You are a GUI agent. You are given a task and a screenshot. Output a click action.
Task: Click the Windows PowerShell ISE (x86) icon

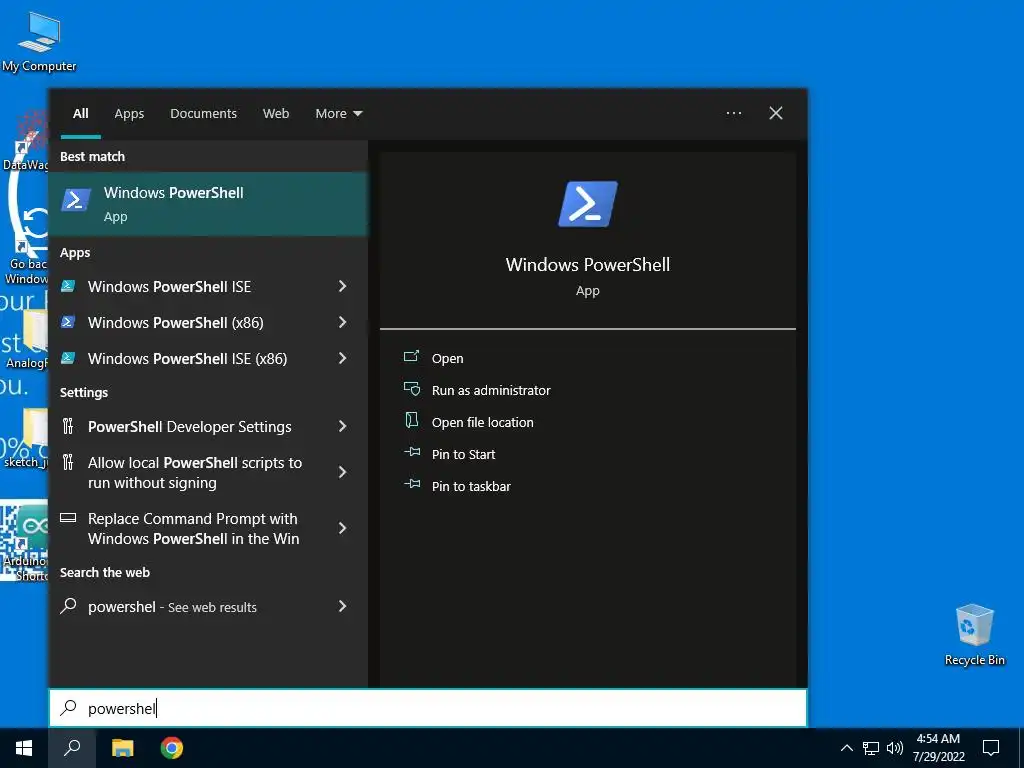coord(68,358)
